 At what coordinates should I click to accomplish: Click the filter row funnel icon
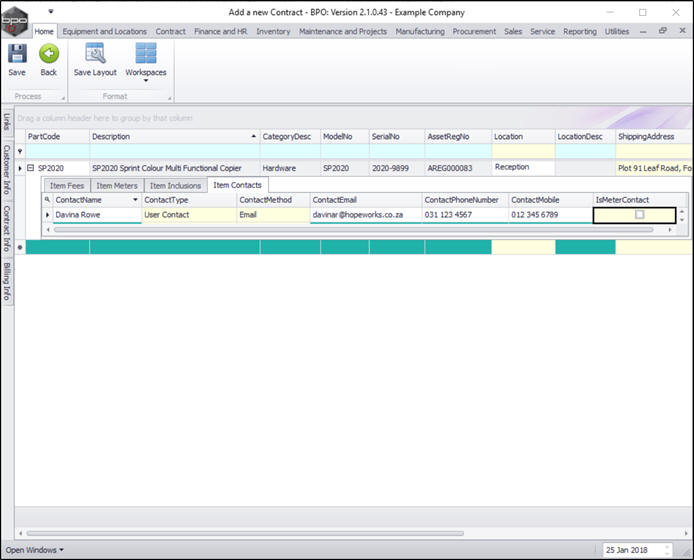tap(20, 151)
